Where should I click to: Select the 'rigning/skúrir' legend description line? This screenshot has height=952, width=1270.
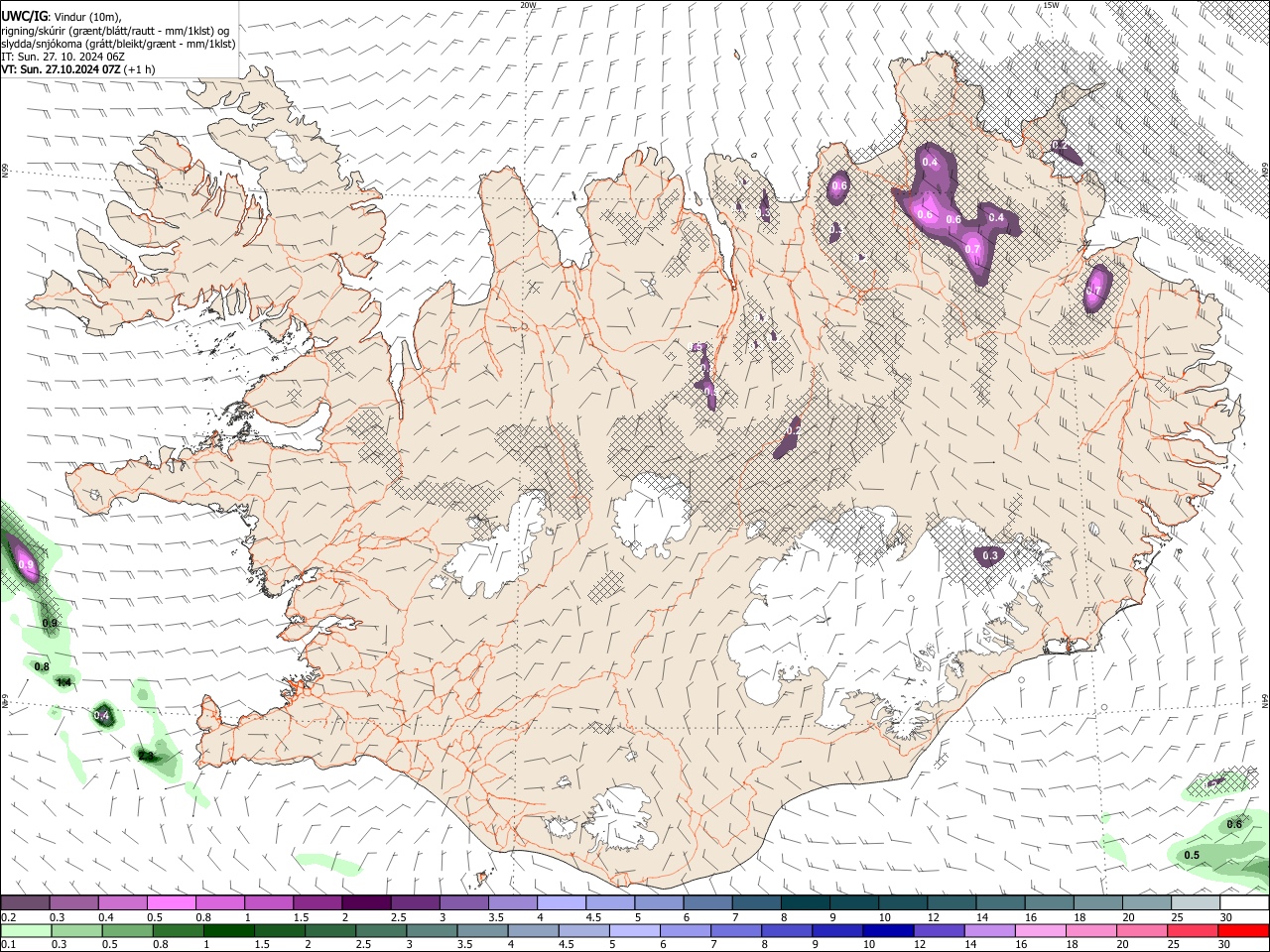(x=115, y=30)
